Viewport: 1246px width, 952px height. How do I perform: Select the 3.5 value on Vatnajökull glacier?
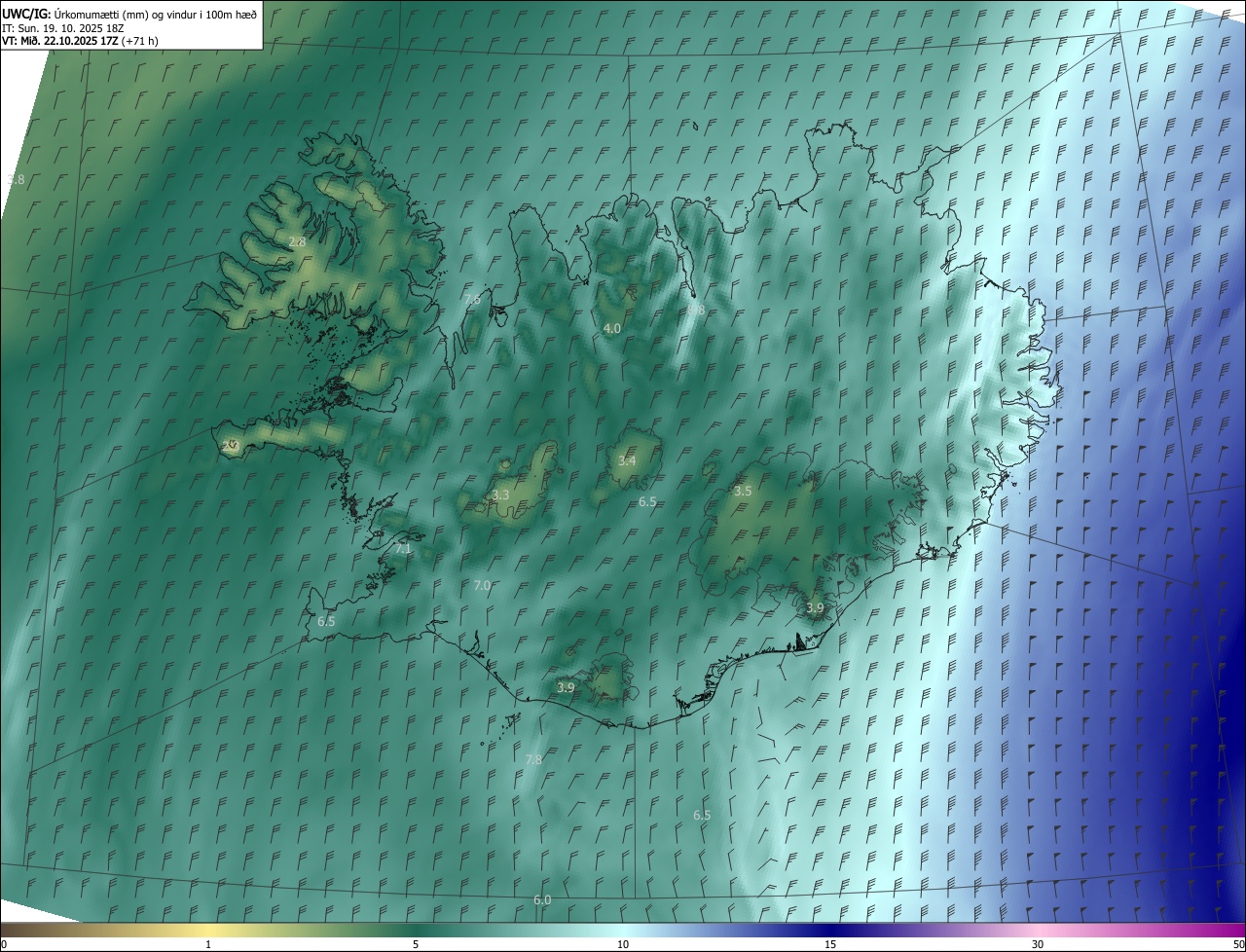click(x=743, y=492)
